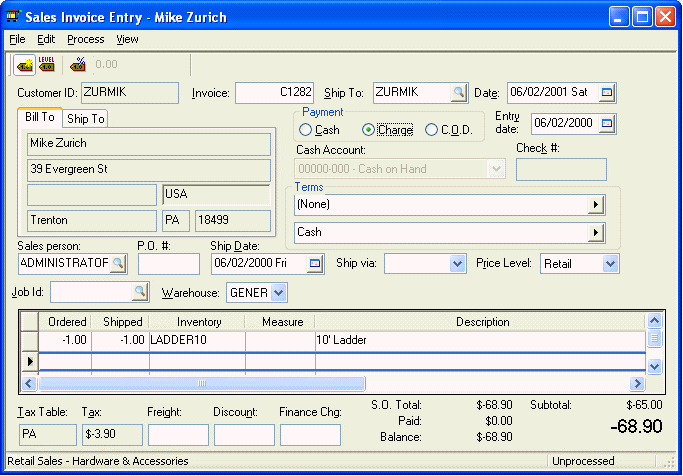
Task: Expand the Cash terms arrow
Action: click(595, 233)
